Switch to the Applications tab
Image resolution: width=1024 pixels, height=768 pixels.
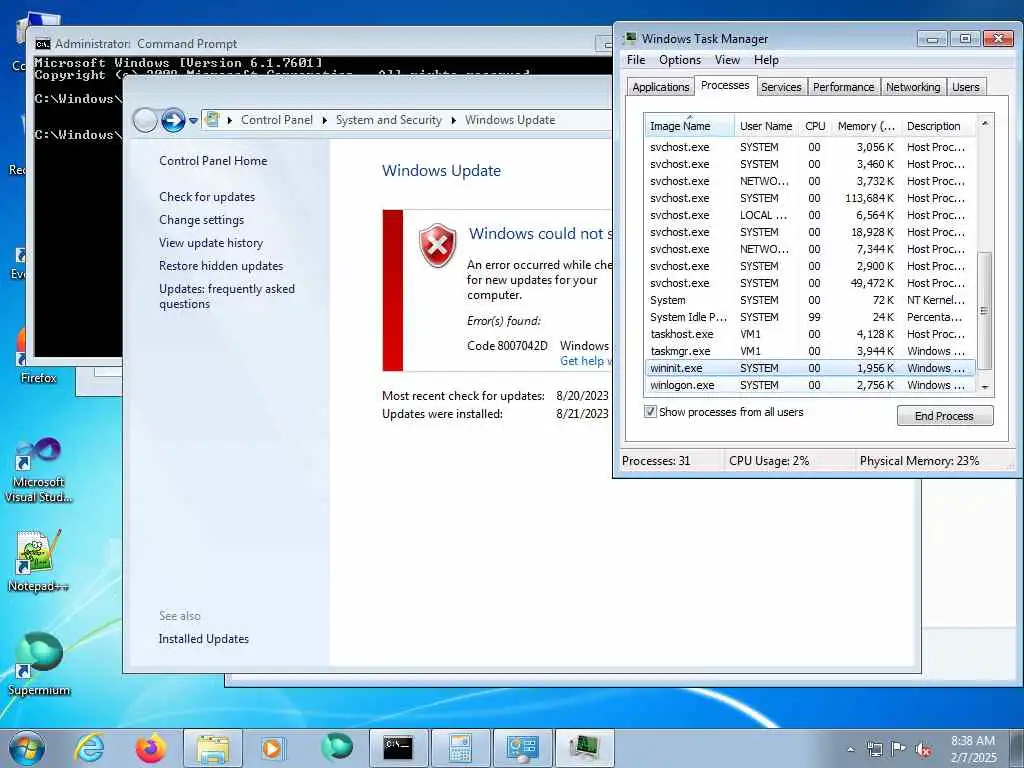click(660, 87)
